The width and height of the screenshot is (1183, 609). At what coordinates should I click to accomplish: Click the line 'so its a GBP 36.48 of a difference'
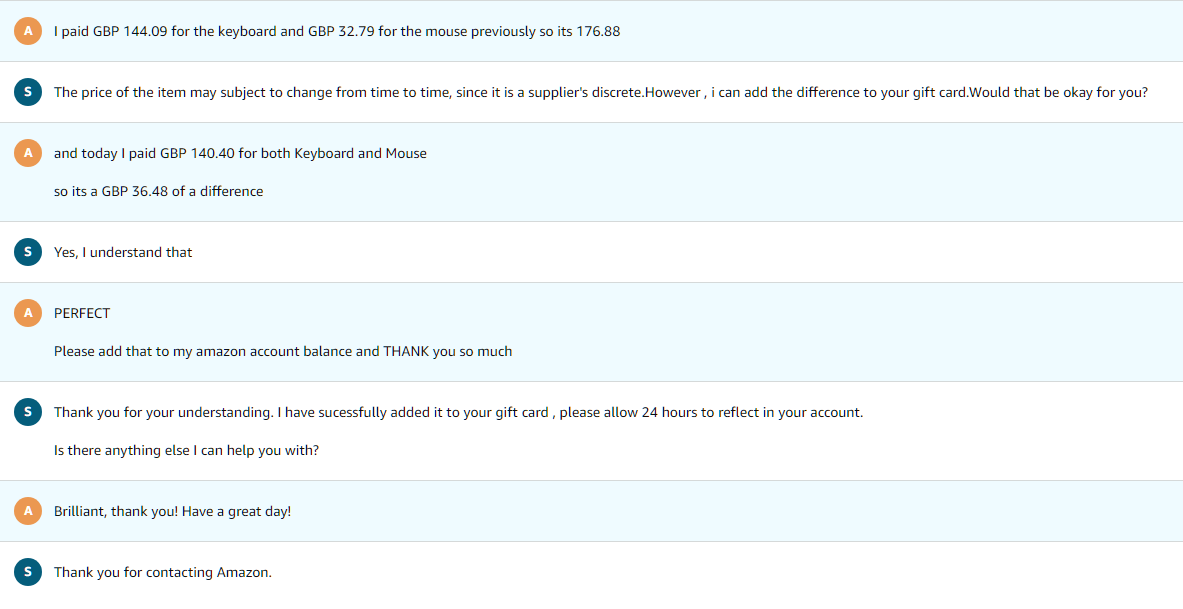pyautogui.click(x=158, y=192)
